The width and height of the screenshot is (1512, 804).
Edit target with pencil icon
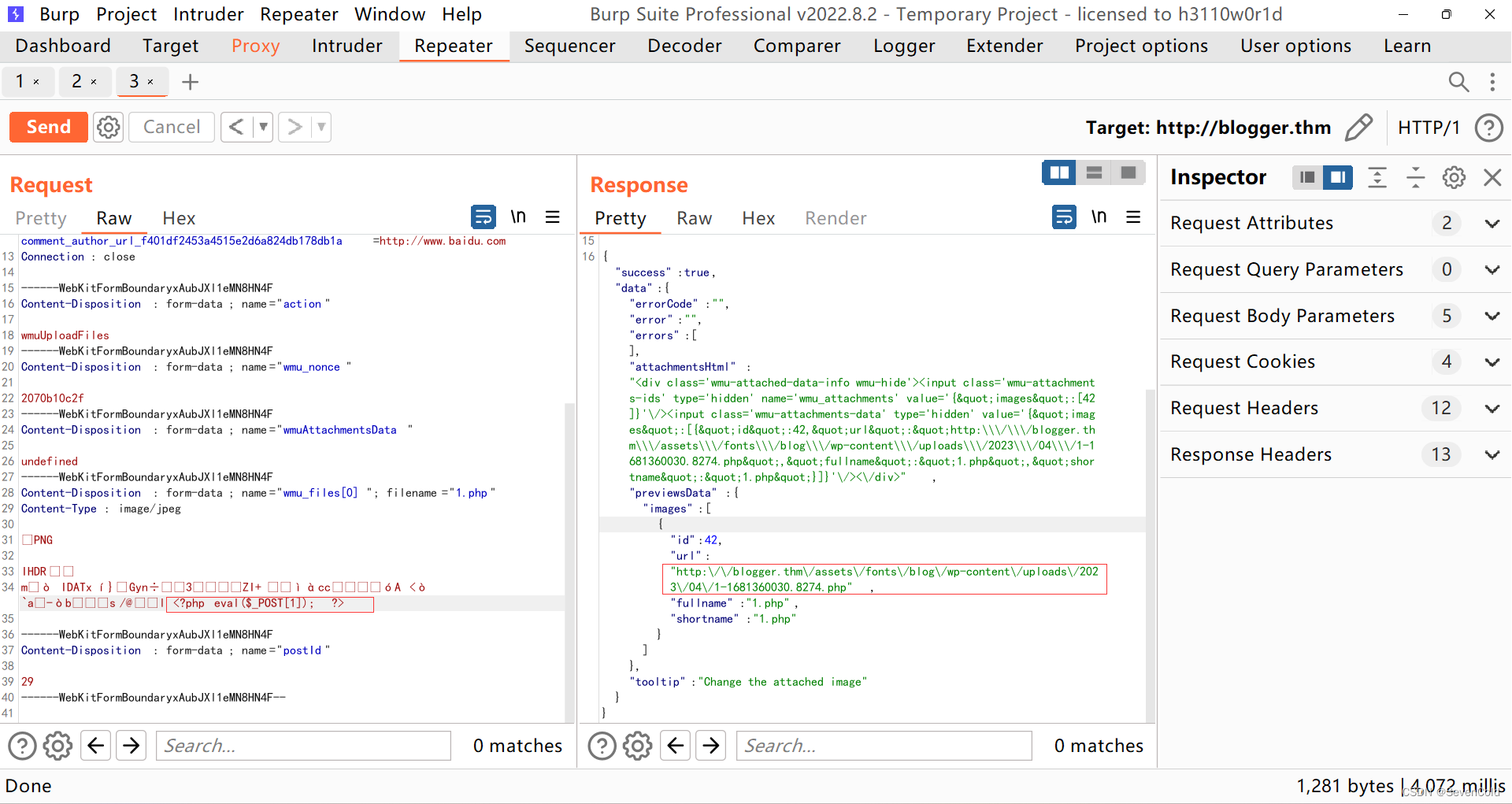pyautogui.click(x=1358, y=127)
